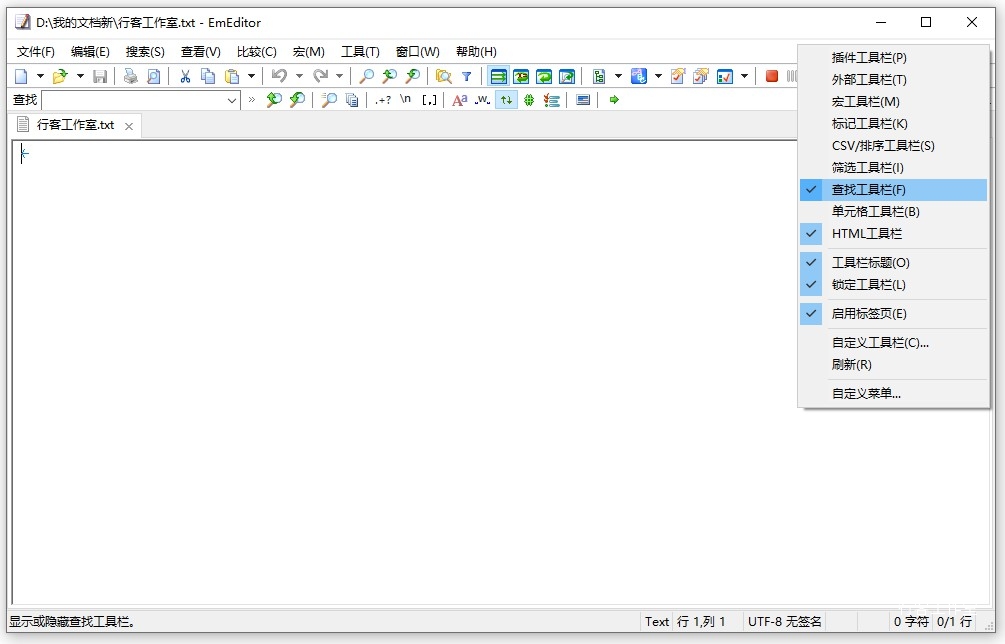Click the outline tree icon in the toolbar

coord(599,77)
